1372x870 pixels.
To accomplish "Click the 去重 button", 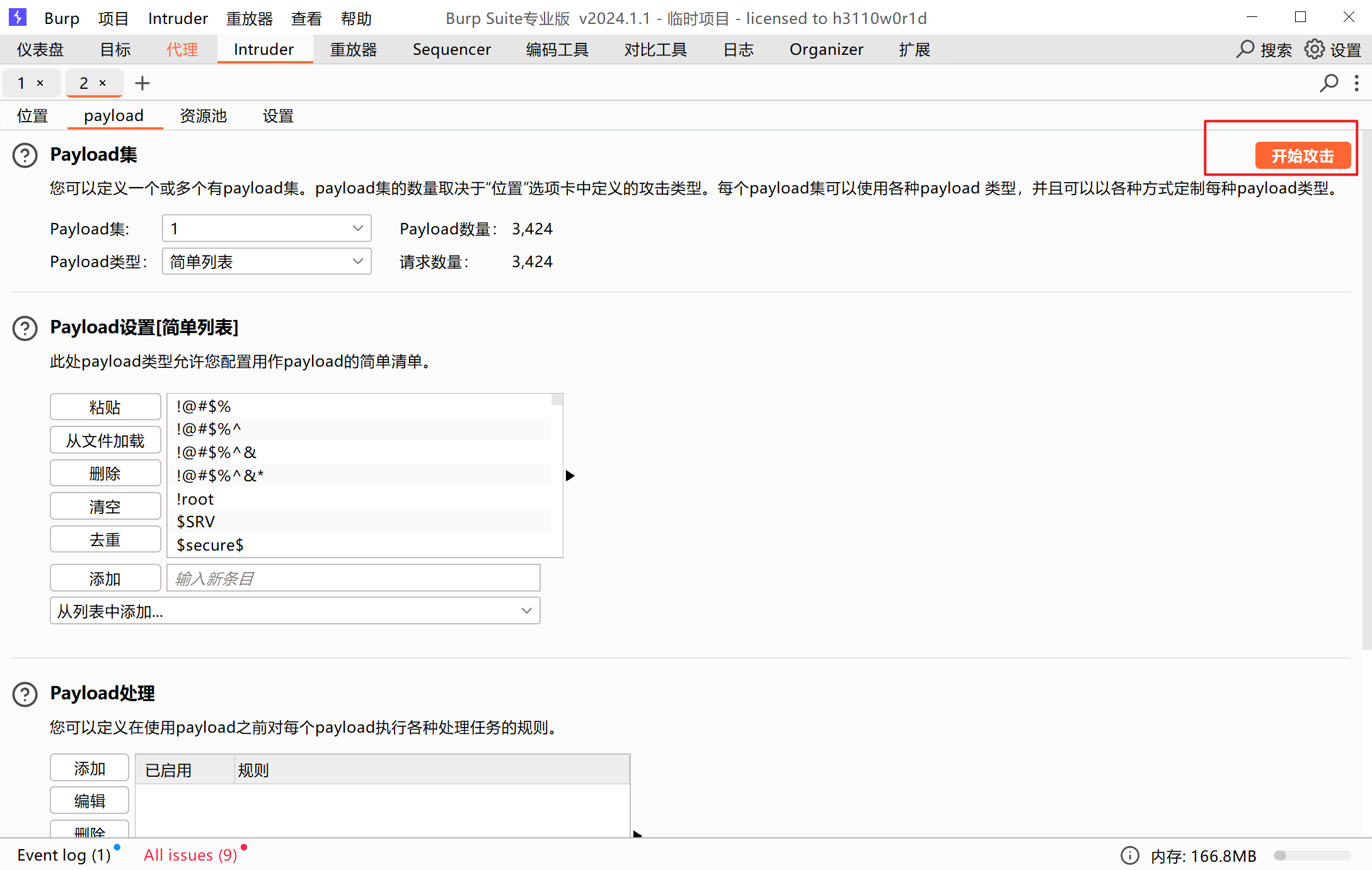I will [105, 539].
